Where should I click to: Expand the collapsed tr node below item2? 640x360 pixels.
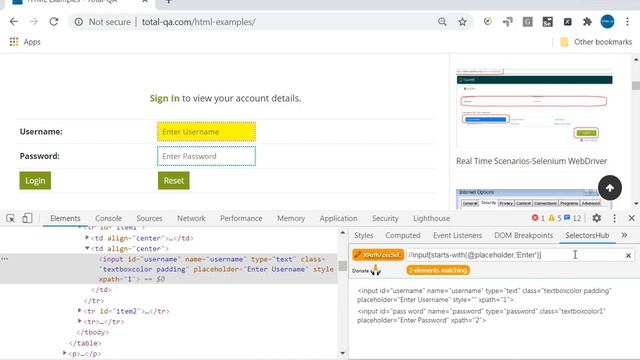[x=80, y=321]
